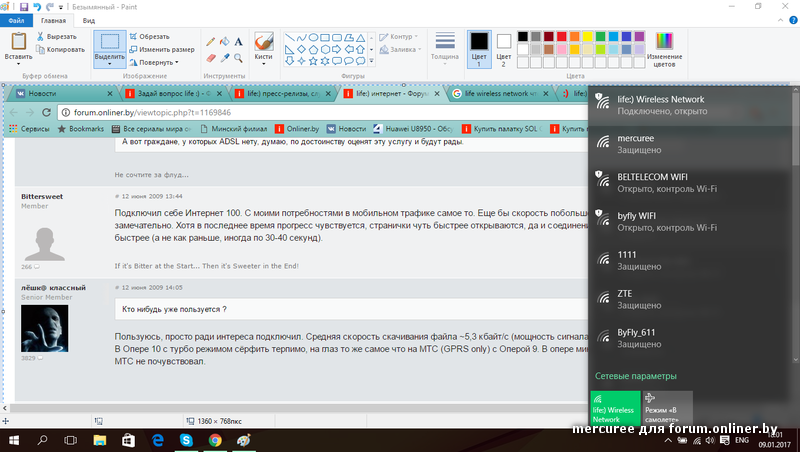The image size is (800, 452).
Task: Select Цвет 1 foreground color button
Action: (x=479, y=49)
